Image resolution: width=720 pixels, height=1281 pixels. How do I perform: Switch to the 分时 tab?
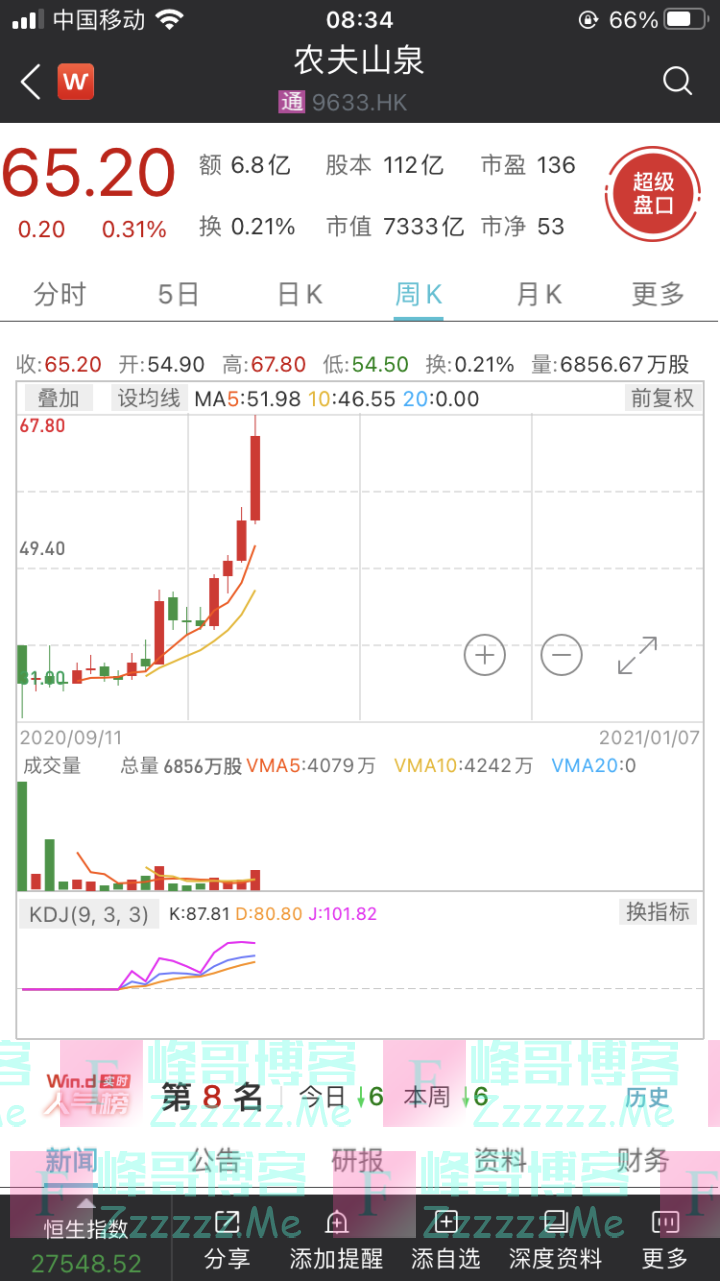point(59,294)
